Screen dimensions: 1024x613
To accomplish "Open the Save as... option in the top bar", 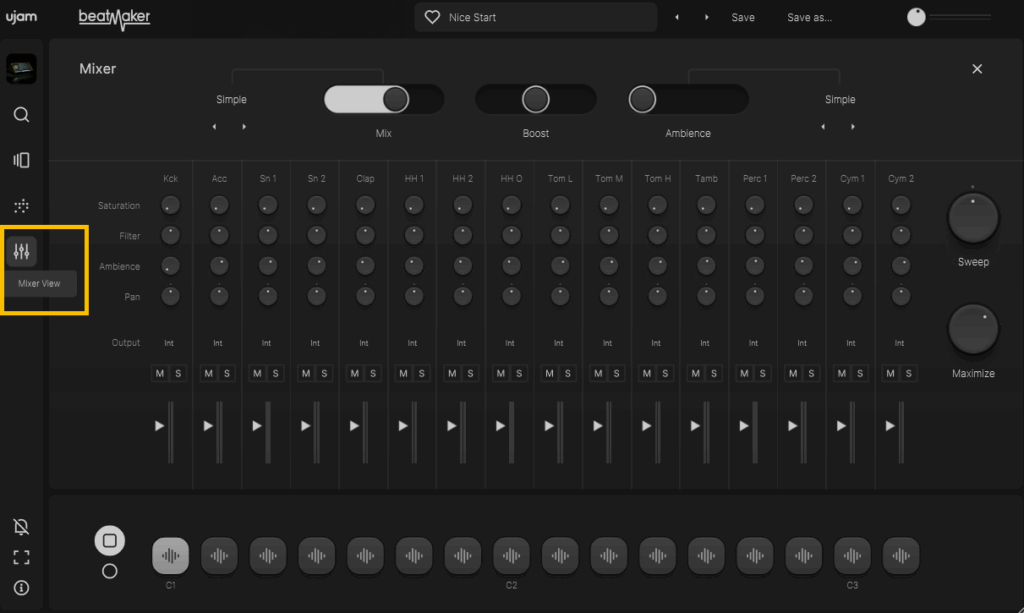I will pyautogui.click(x=808, y=17).
